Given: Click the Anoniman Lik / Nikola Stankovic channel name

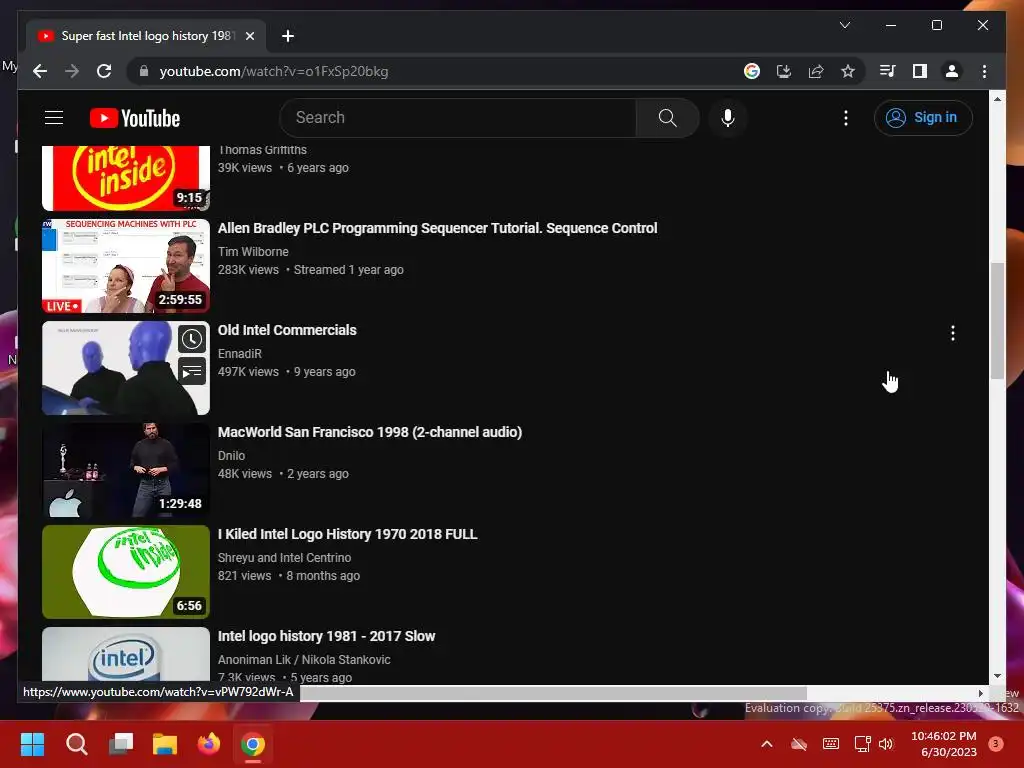Looking at the screenshot, I should [x=304, y=660].
